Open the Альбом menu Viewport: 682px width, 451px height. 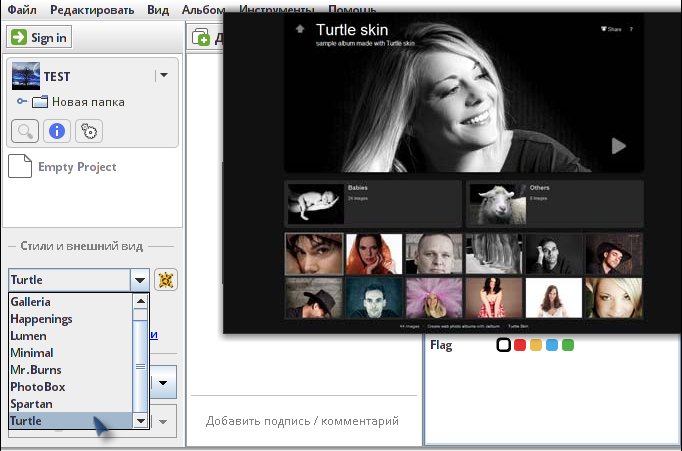(x=203, y=10)
